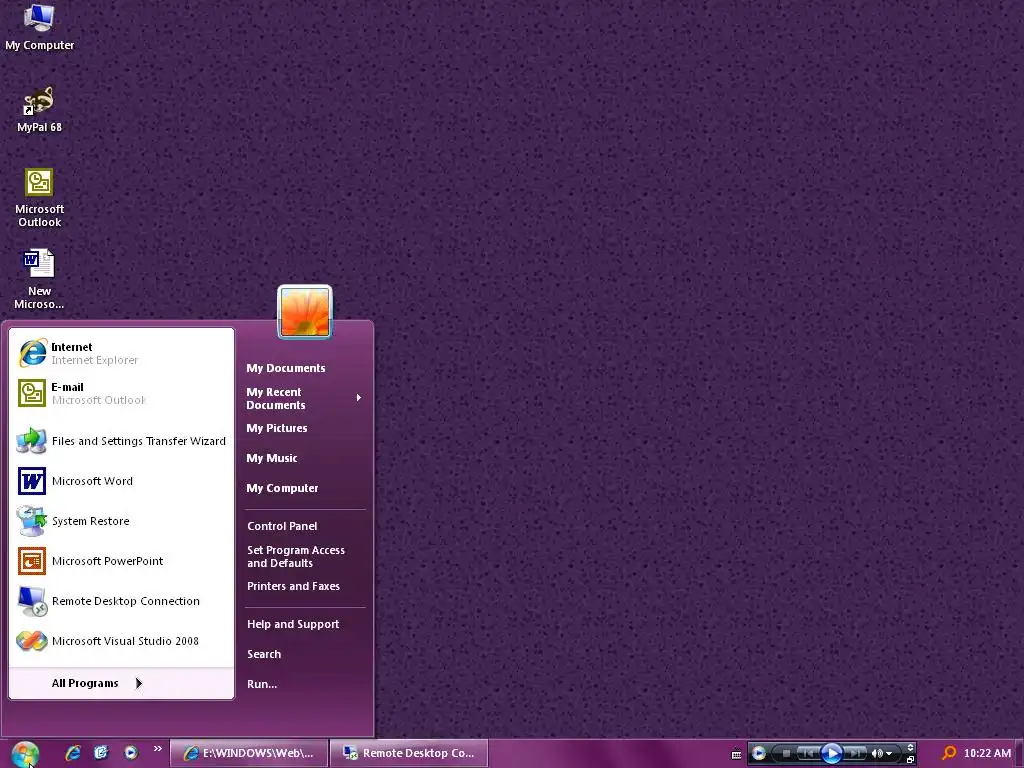The image size is (1024, 768).
Task: Start Files and Settings Transfer Wizard
Action: tap(121, 441)
